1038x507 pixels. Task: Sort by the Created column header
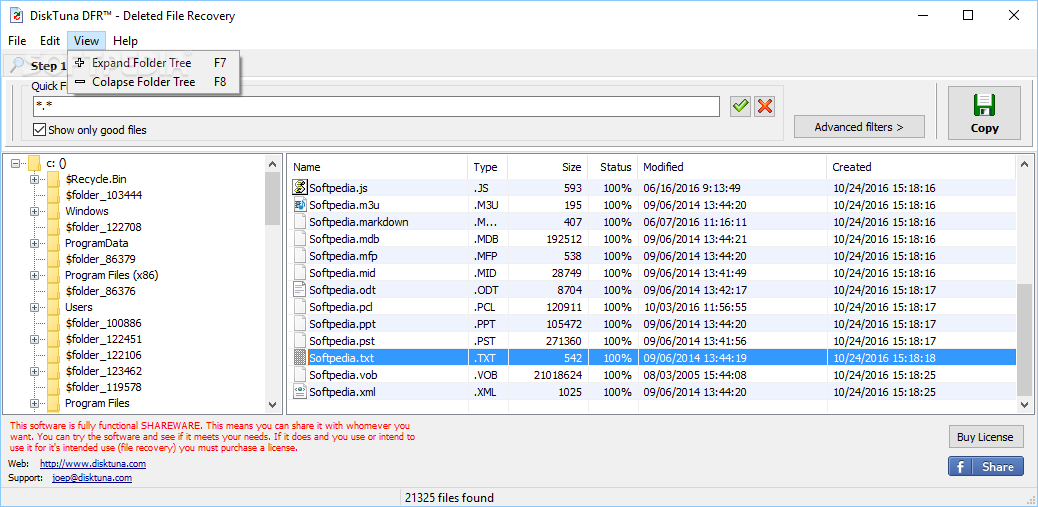pyautogui.click(x=921, y=167)
